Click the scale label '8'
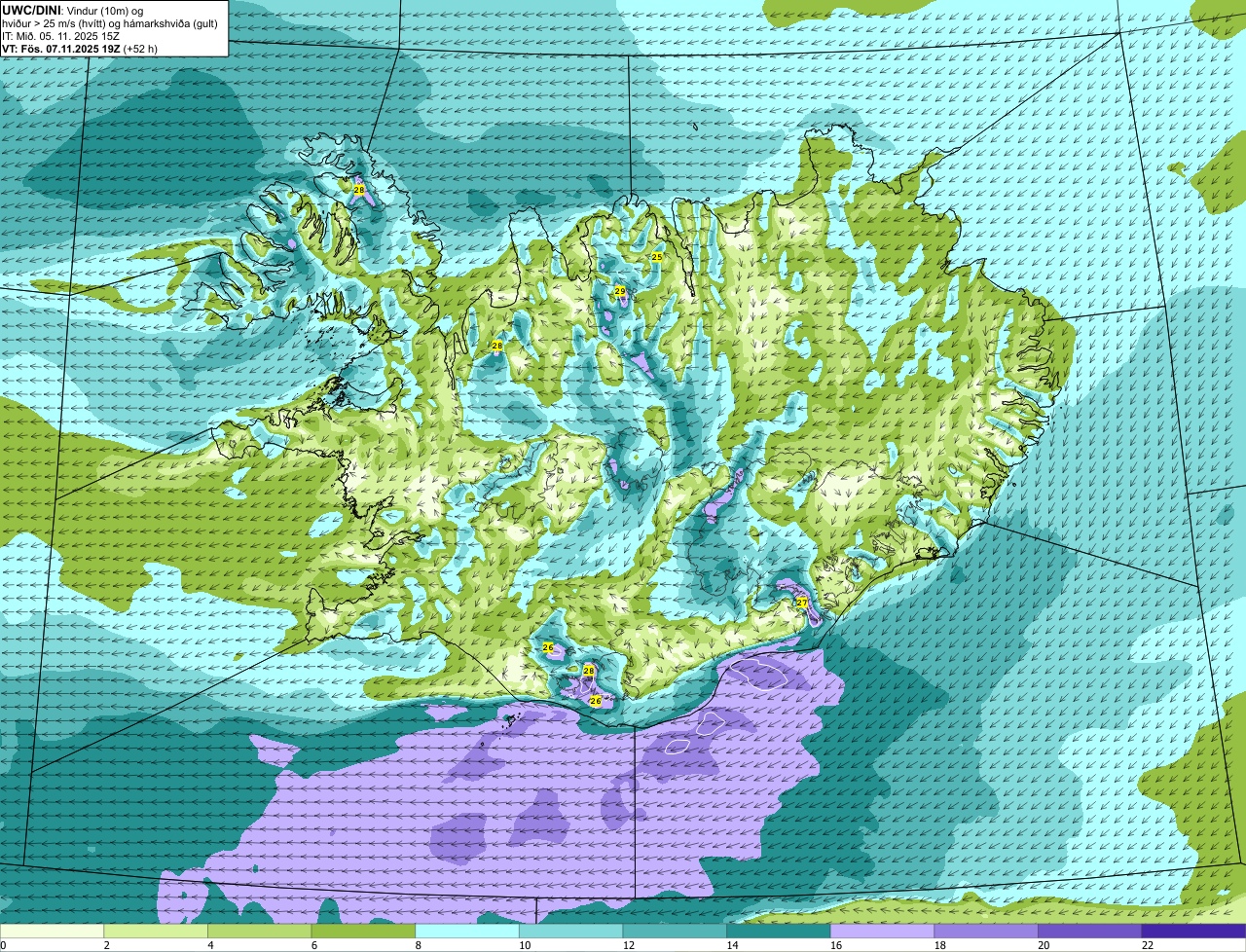 pyautogui.click(x=418, y=945)
